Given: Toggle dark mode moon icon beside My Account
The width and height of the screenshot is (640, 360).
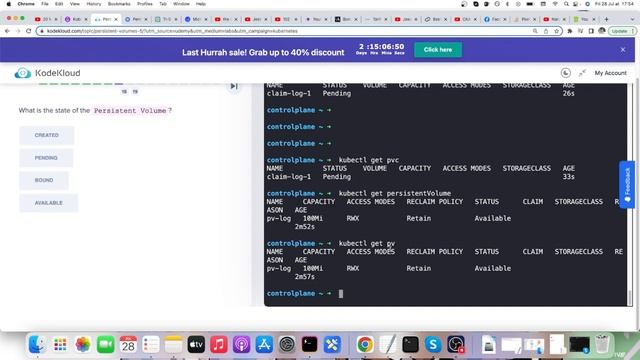Looking at the screenshot, I should [565, 73].
